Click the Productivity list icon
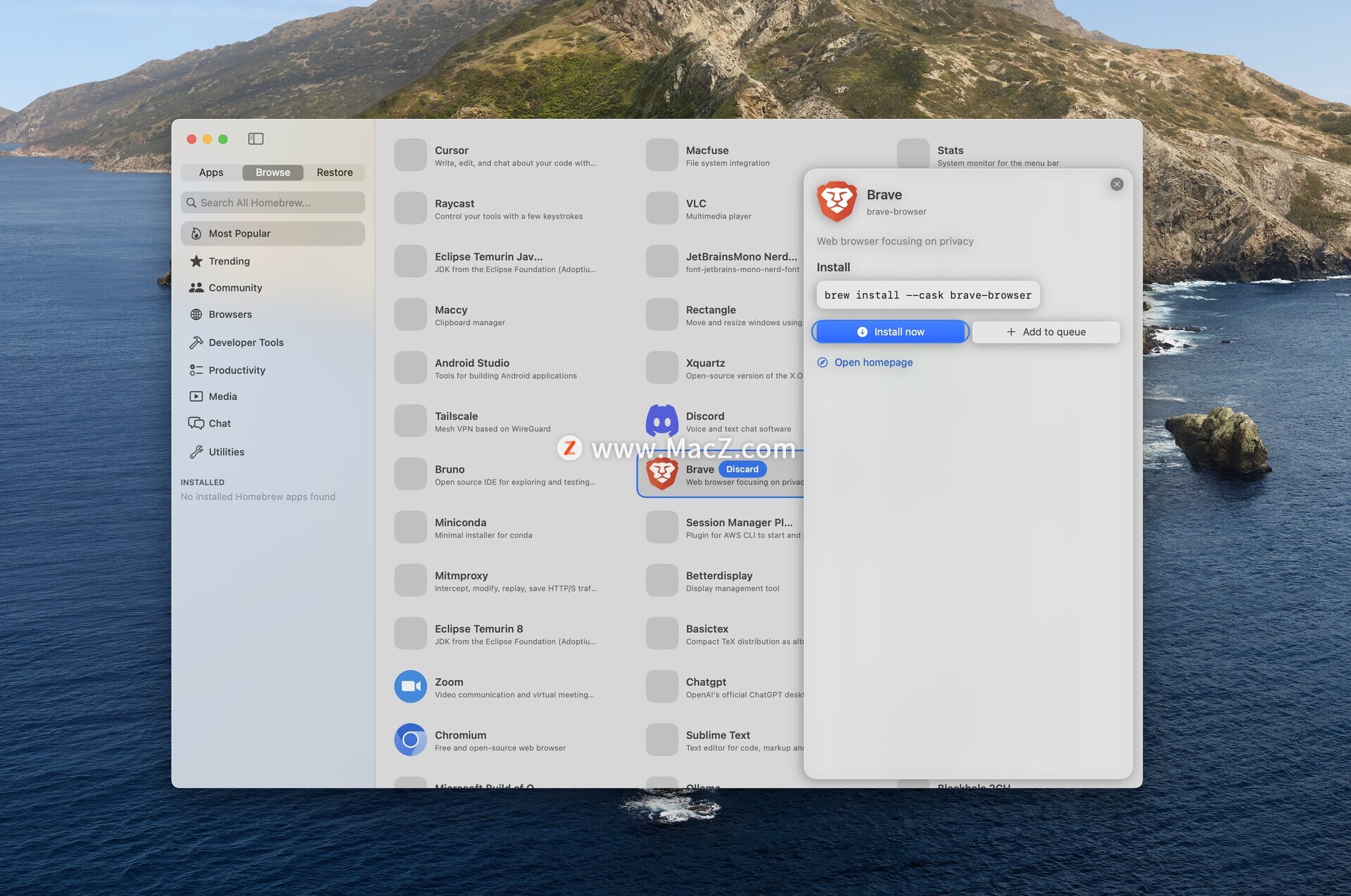Viewport: 1351px width, 896px height. pos(196,370)
